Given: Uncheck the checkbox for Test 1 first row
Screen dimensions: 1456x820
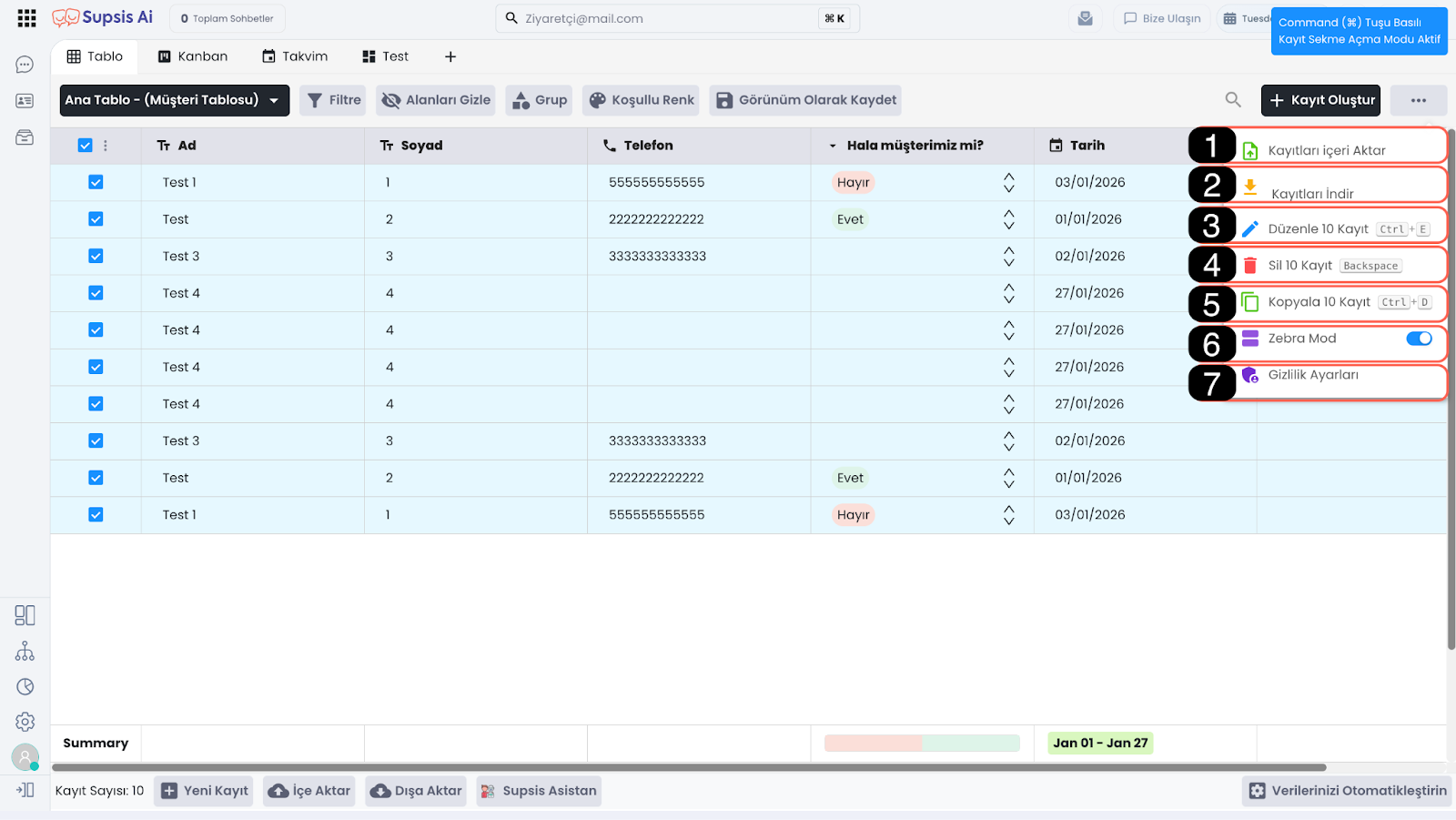Looking at the screenshot, I should pyautogui.click(x=96, y=182).
